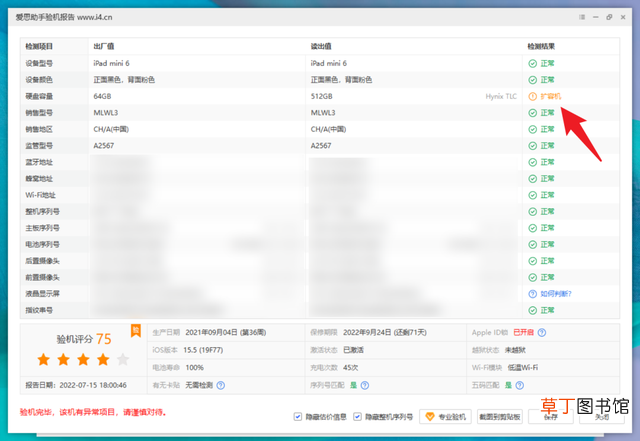The height and width of the screenshot is (441, 640).
Task: Click the check icon in the 主板序列号 row
Action: (533, 228)
